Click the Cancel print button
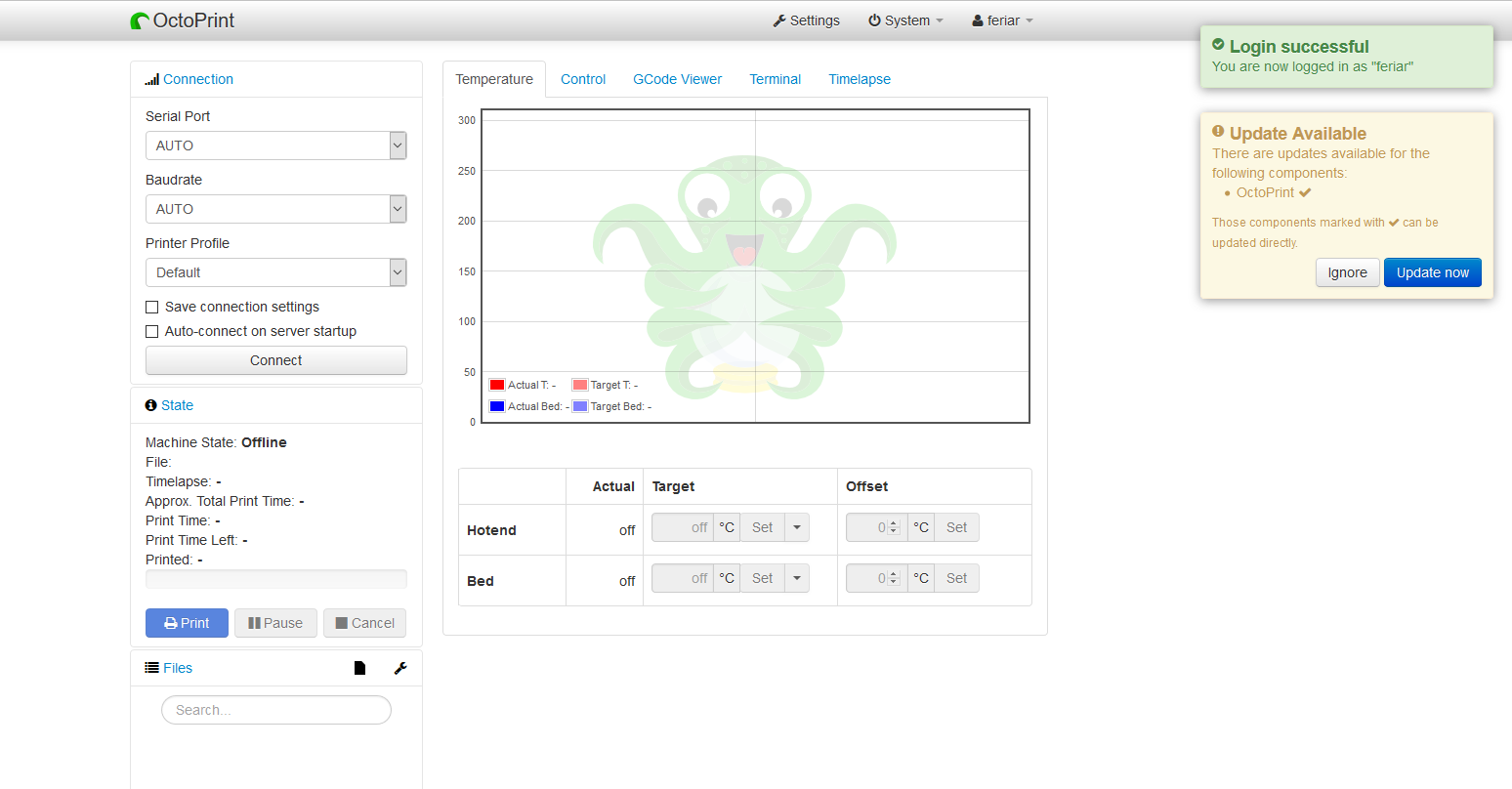The height and width of the screenshot is (789, 1512). click(x=364, y=623)
